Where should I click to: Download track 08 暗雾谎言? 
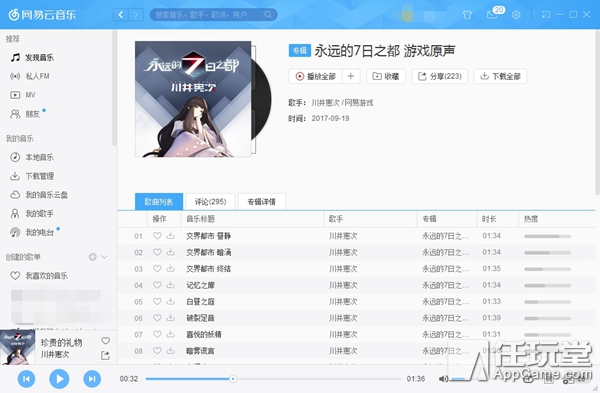(171, 351)
